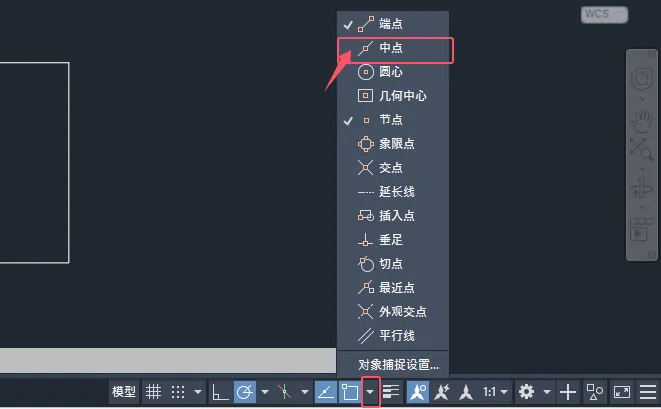Open status bar customization hamburger menu

click(x=648, y=392)
